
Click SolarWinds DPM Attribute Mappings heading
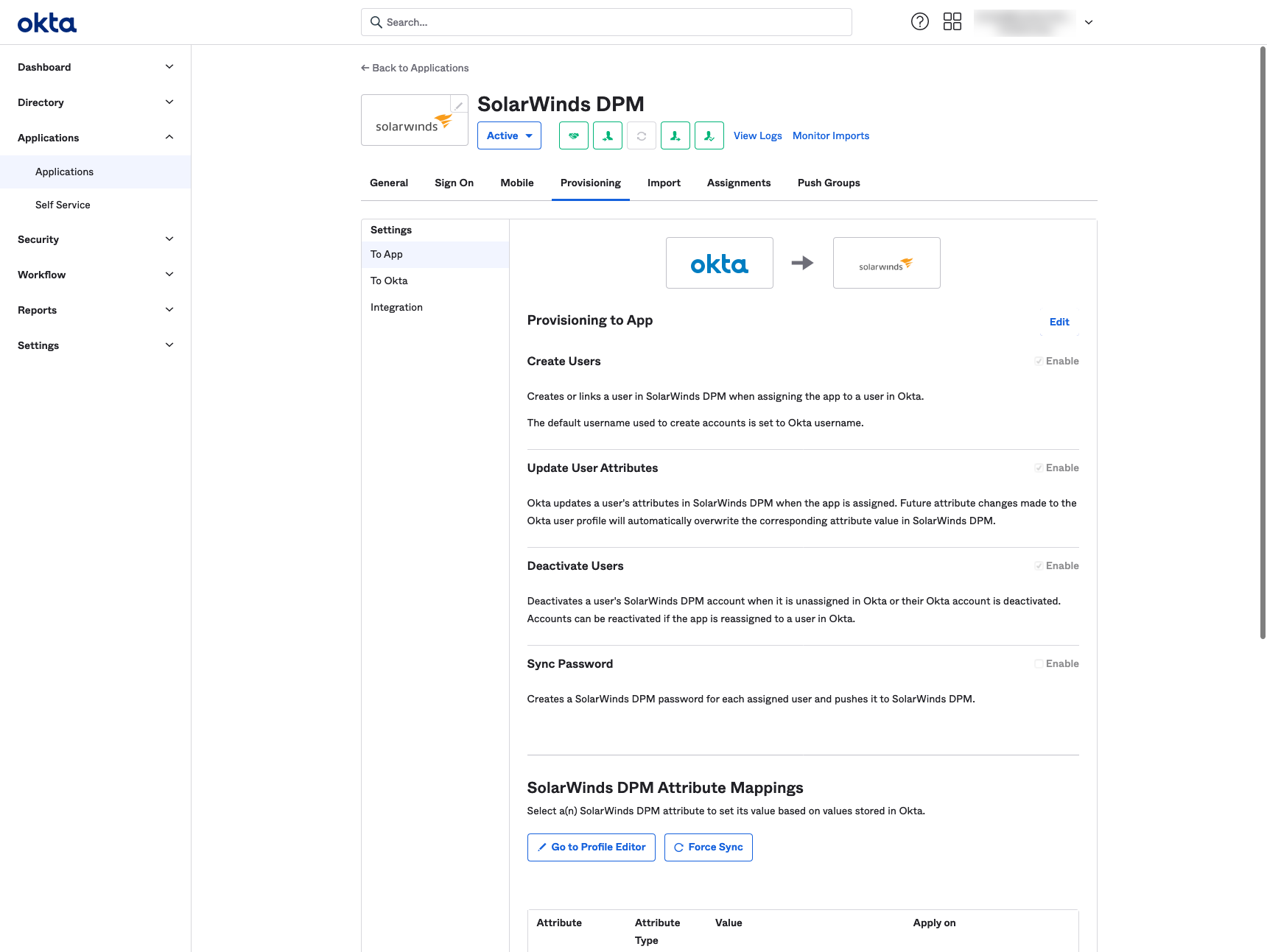[665, 788]
